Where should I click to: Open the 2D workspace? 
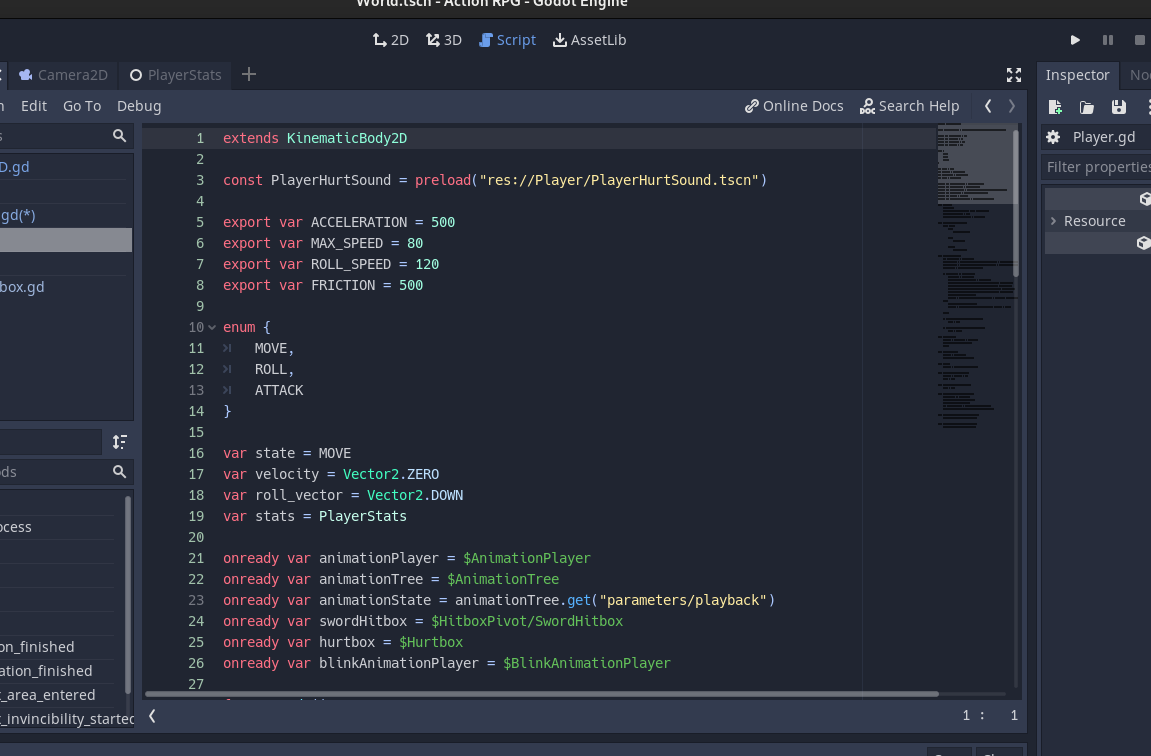coord(389,40)
